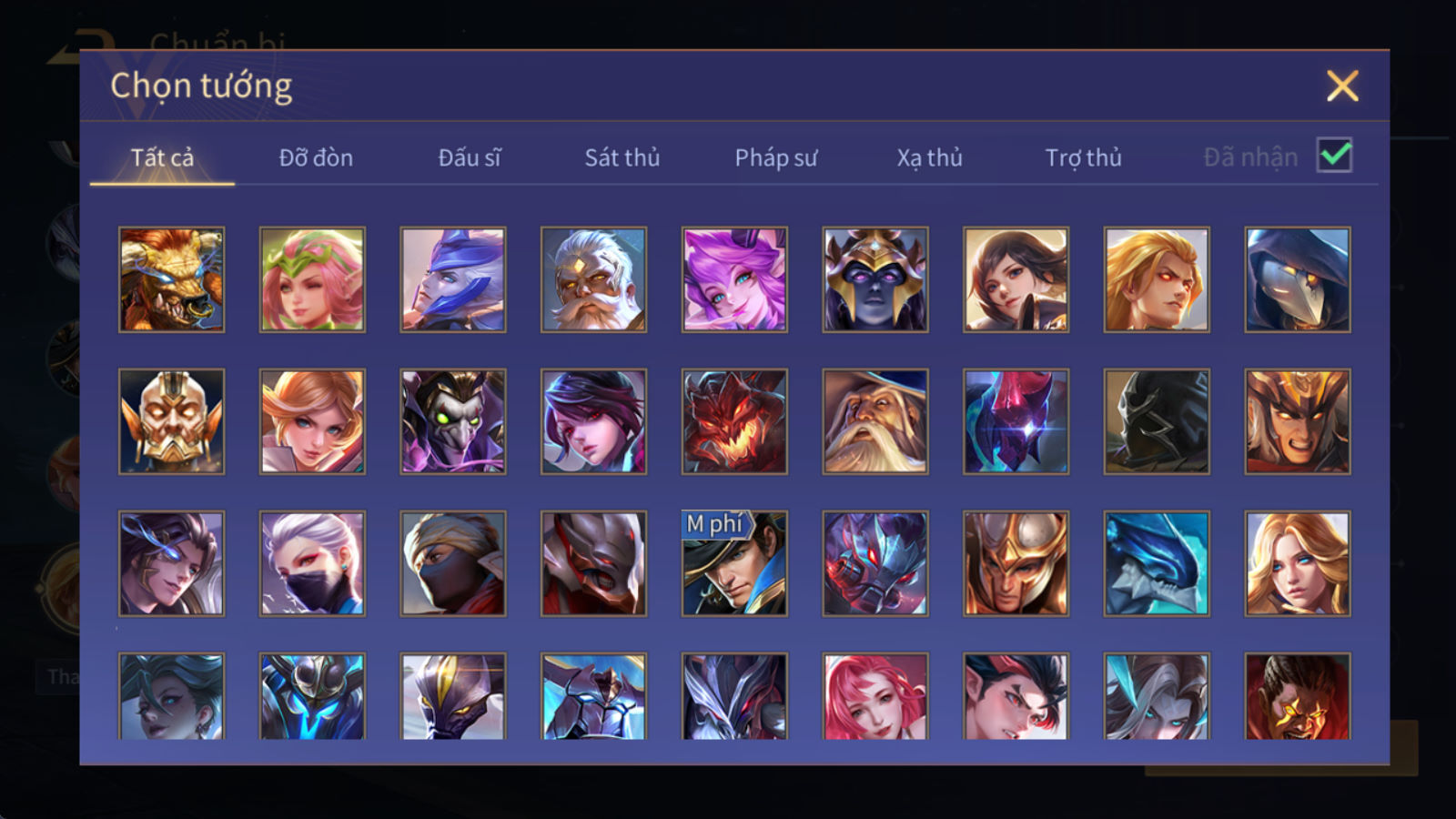
Task: Choose the white-bearded old warrior portrait
Action: pyautogui.click(x=593, y=279)
